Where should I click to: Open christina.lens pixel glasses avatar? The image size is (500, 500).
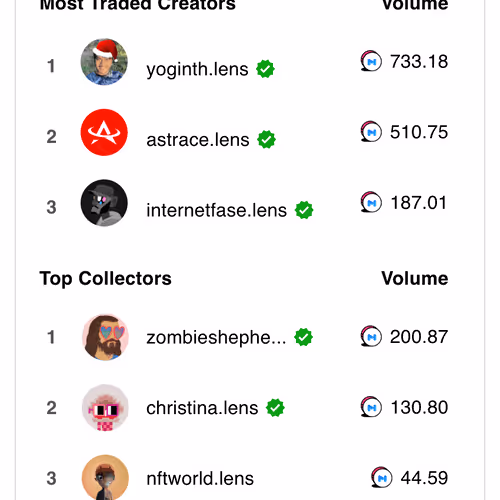pyautogui.click(x=105, y=408)
